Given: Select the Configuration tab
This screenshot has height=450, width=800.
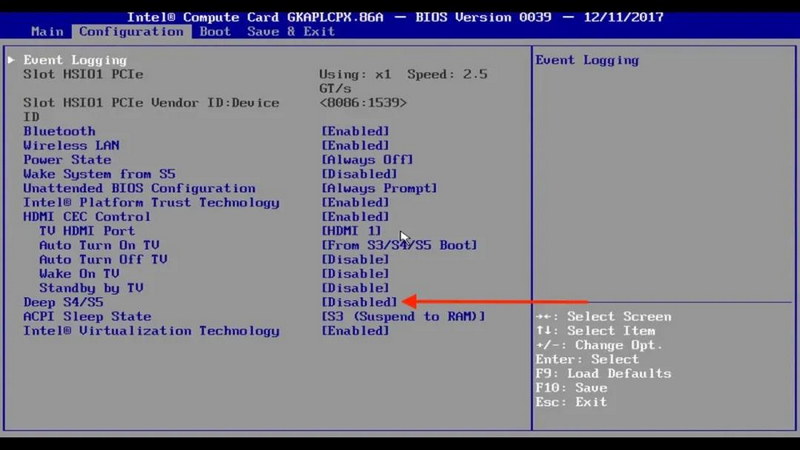Looking at the screenshot, I should click(131, 32).
